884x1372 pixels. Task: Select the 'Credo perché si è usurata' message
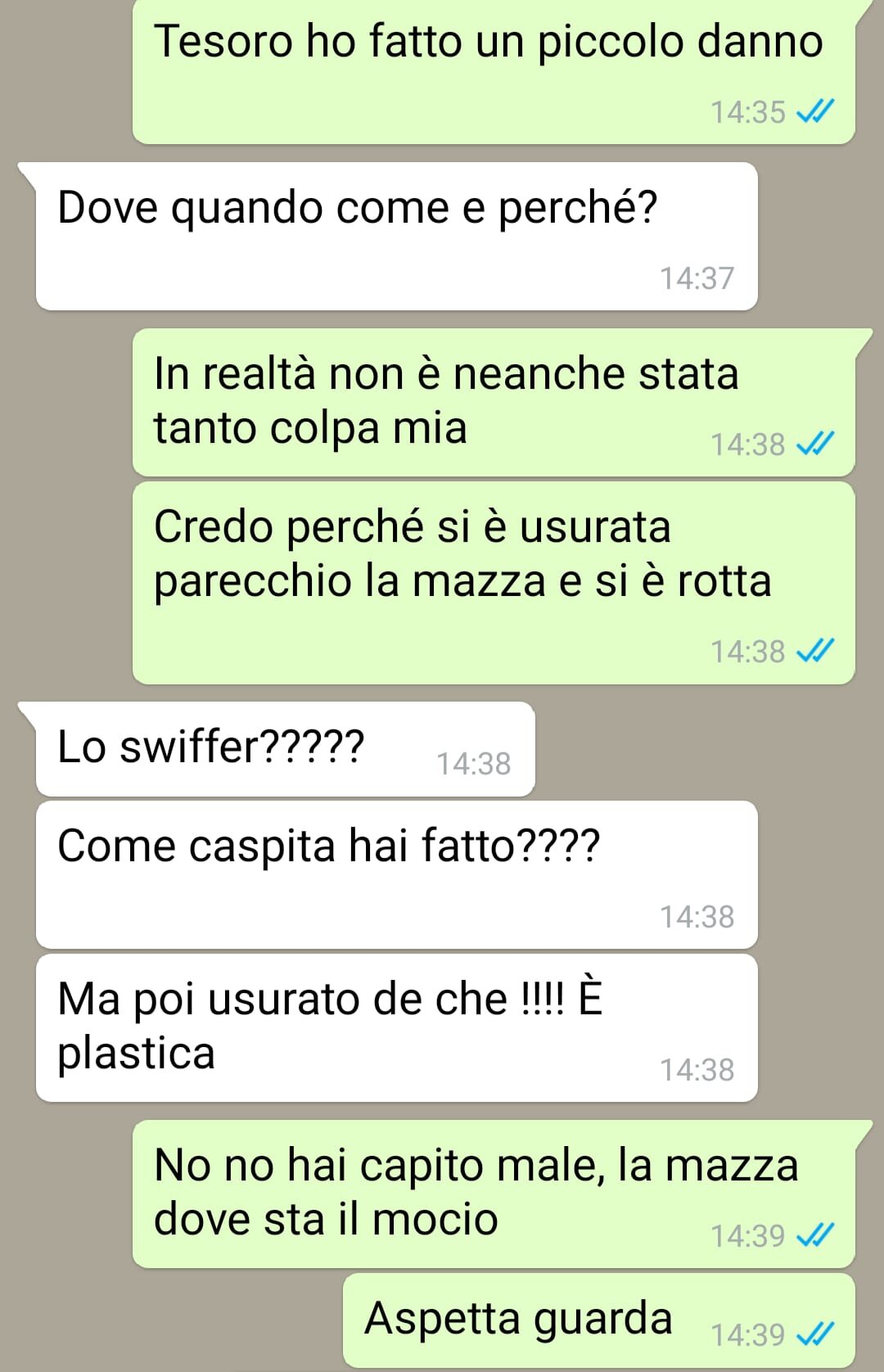(x=494, y=583)
